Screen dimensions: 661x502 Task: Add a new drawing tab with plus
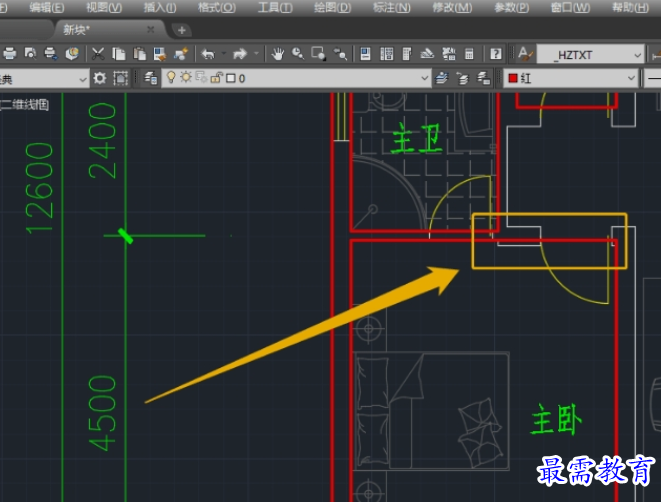[x=182, y=30]
